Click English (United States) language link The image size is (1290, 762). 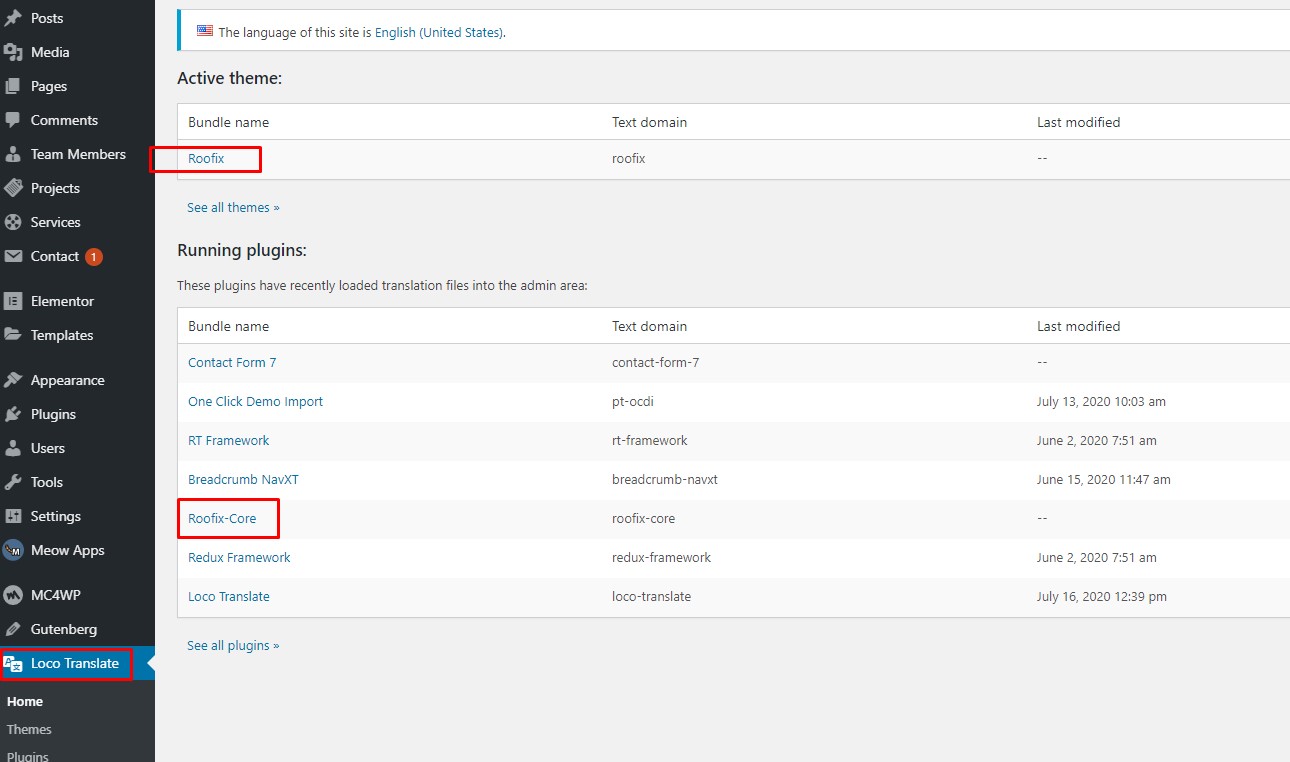[x=439, y=32]
